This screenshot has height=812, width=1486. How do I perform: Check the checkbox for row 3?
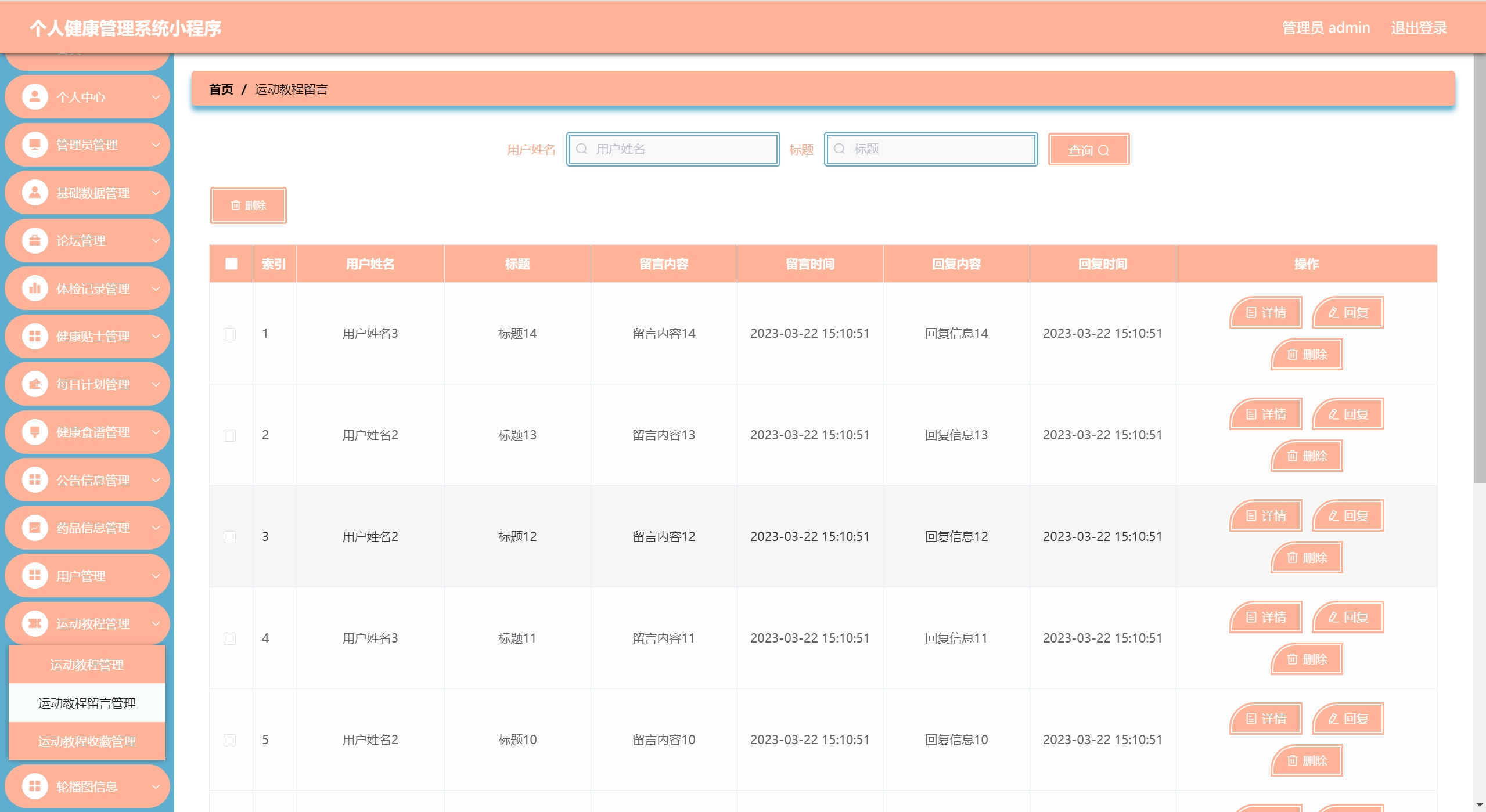pyautogui.click(x=230, y=537)
